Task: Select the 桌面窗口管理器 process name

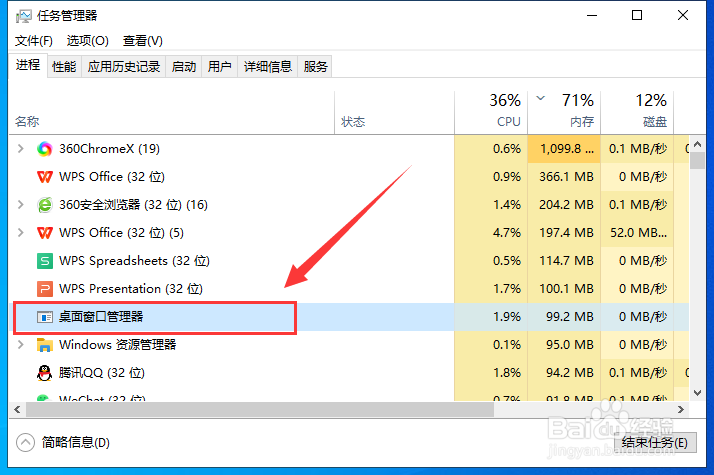Action: 101,317
